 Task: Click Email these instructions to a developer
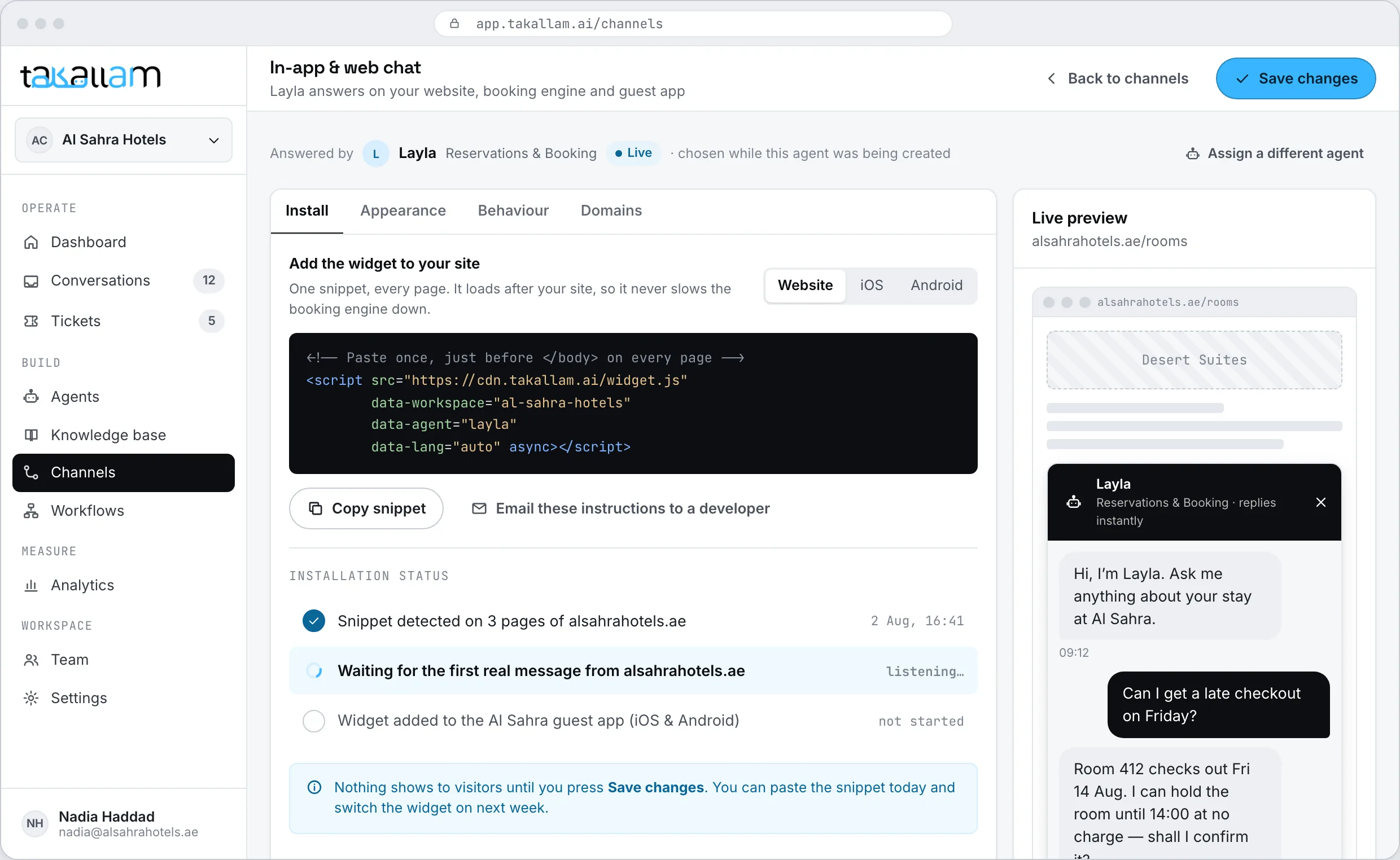pos(620,508)
